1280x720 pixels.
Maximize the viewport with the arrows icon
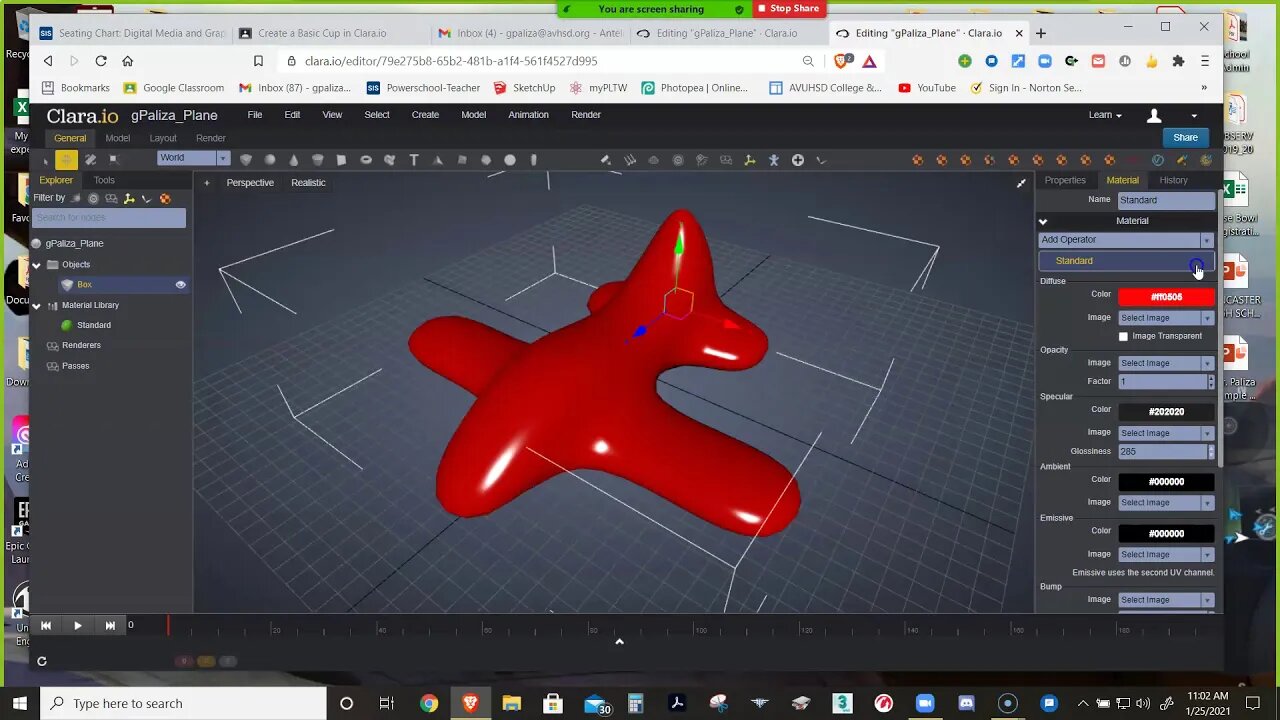click(1021, 183)
